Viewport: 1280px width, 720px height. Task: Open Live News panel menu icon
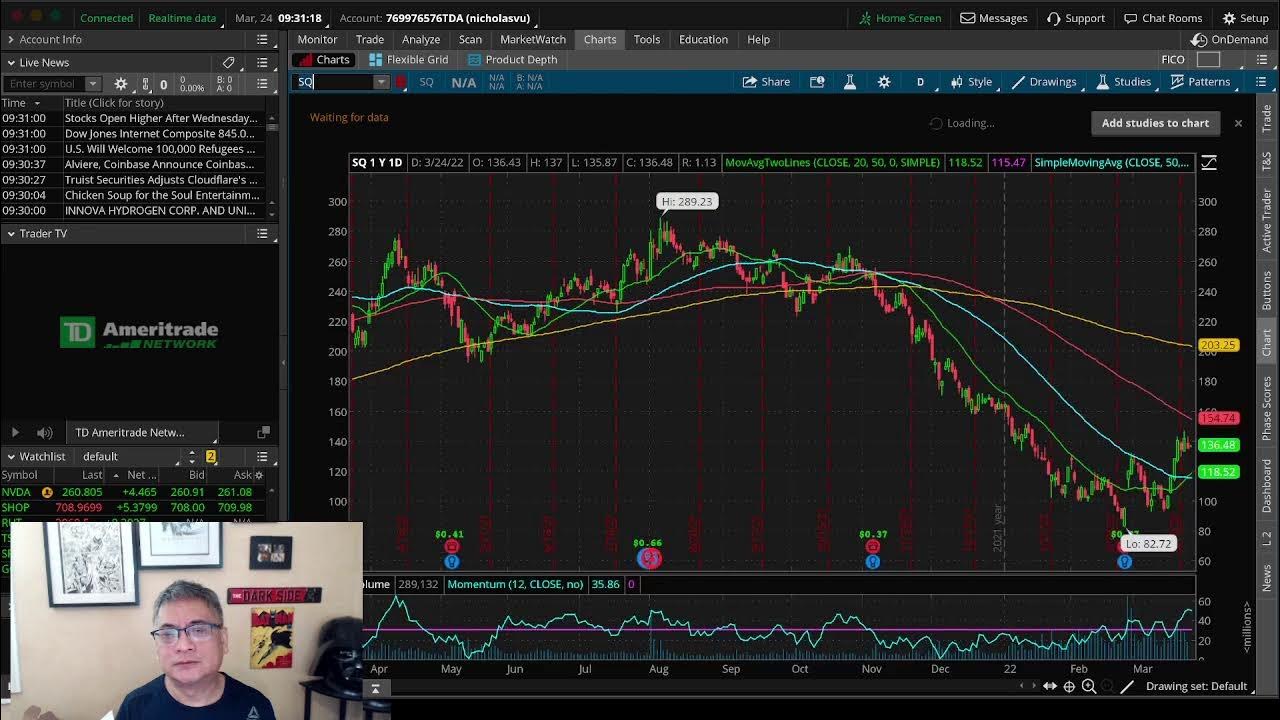click(262, 62)
